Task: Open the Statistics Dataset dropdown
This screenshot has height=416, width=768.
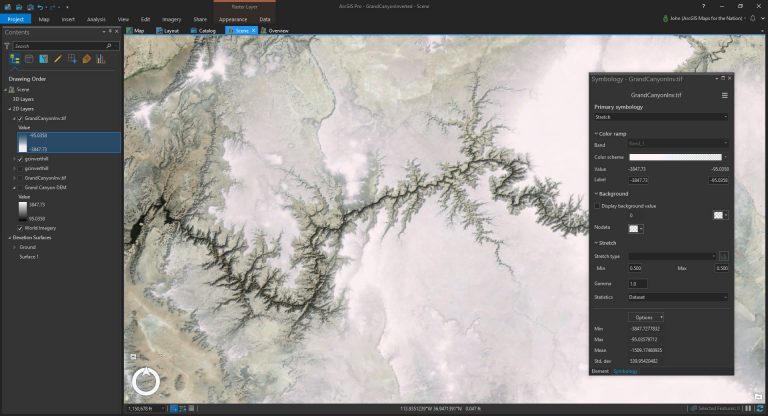Action: point(678,297)
